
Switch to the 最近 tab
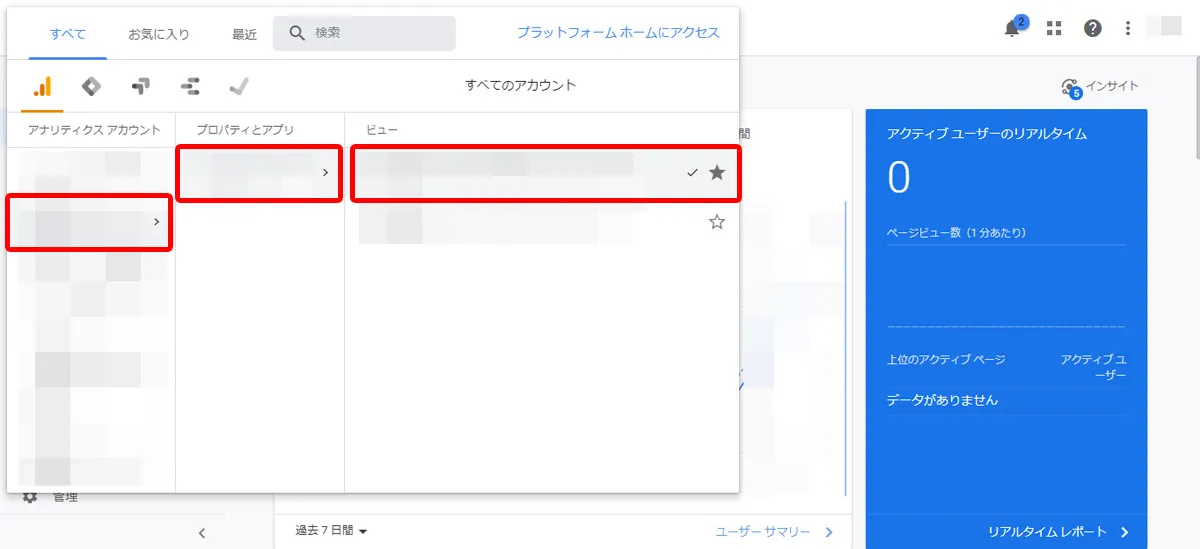click(x=244, y=34)
